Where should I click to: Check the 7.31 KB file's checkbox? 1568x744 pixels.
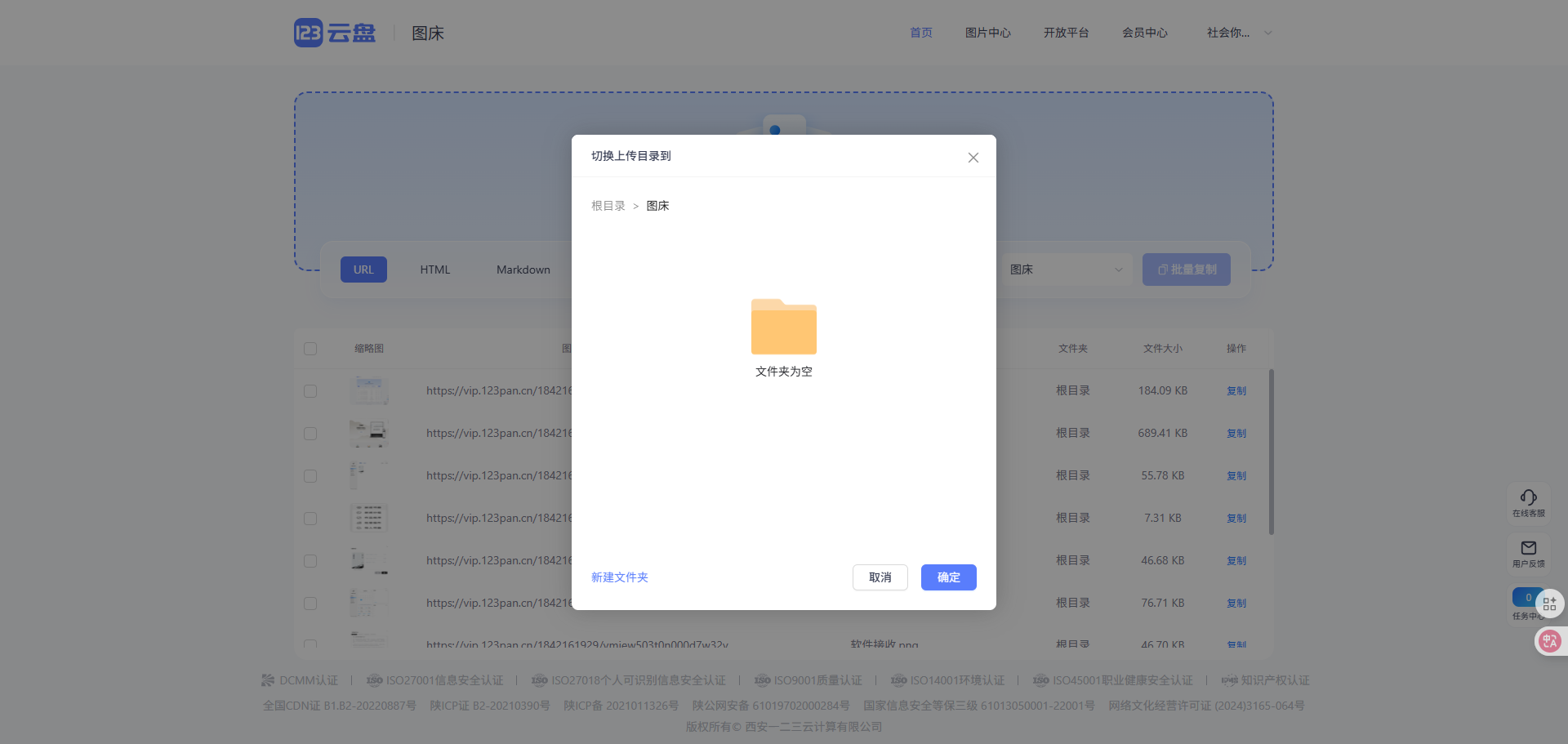coord(310,519)
